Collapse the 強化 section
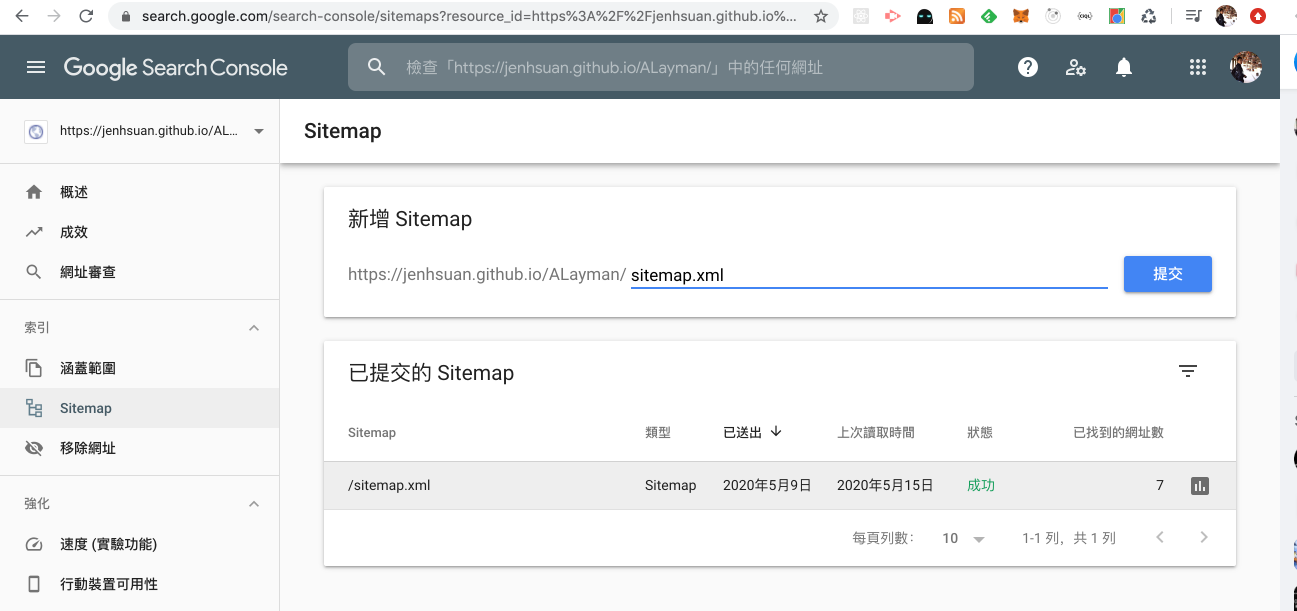The image size is (1297, 611). point(254,504)
